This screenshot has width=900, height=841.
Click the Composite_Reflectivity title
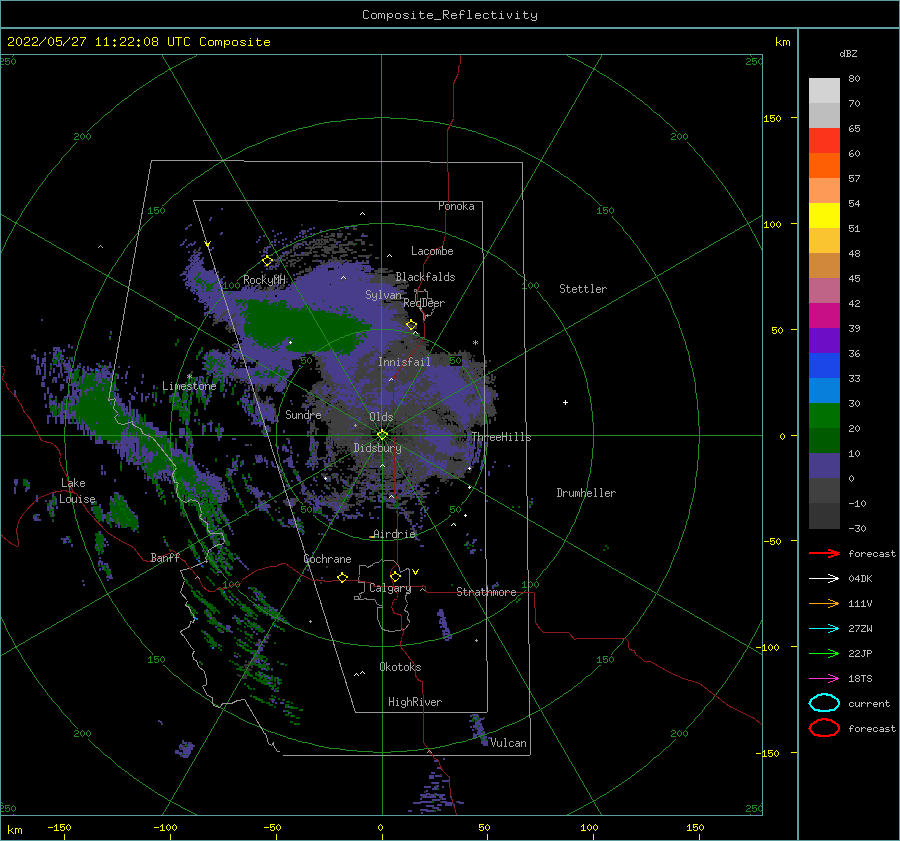click(x=450, y=15)
